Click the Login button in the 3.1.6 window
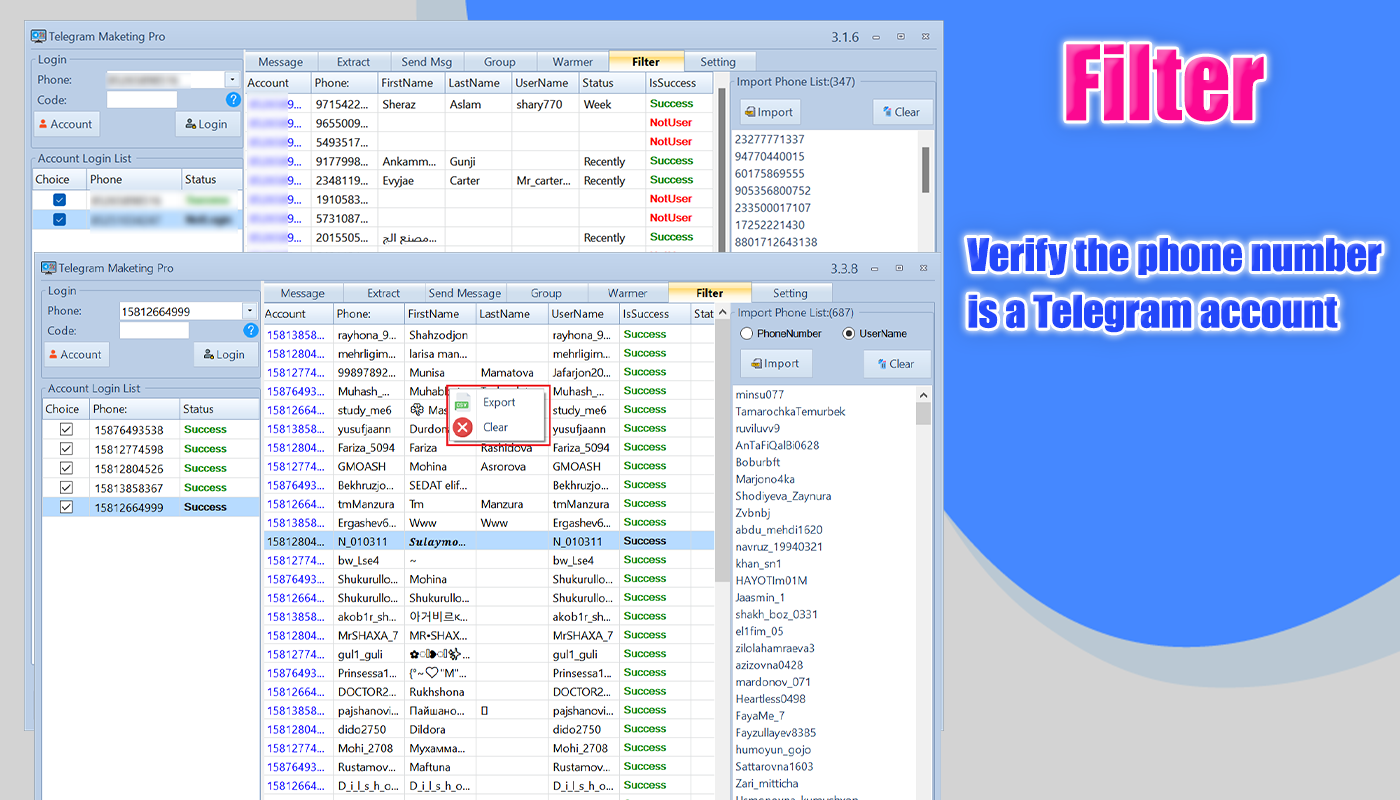This screenshot has height=800, width=1400. tap(207, 124)
